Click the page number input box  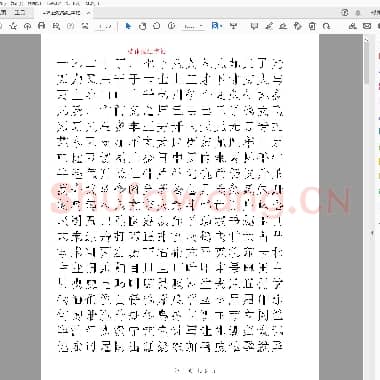click(100, 26)
